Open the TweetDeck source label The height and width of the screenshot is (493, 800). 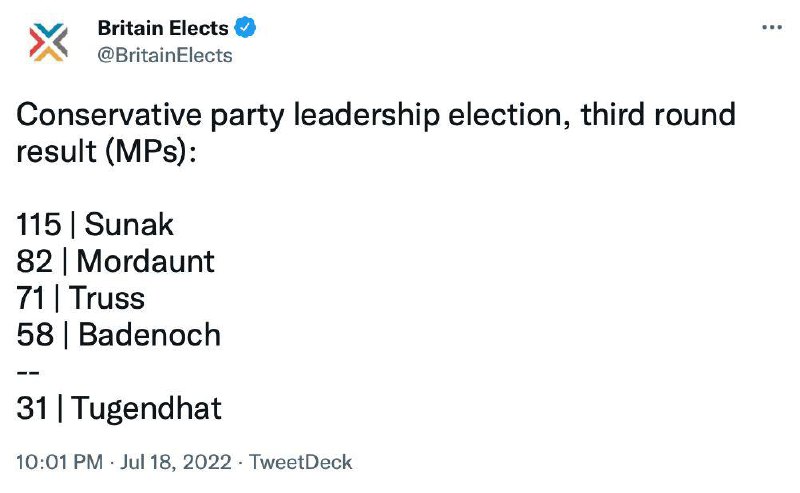[x=300, y=463]
